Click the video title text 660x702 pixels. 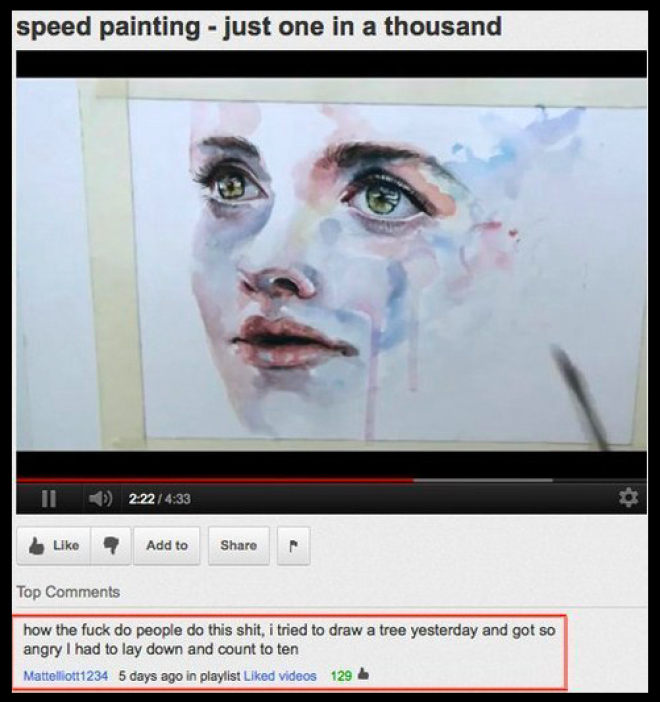[x=259, y=26]
